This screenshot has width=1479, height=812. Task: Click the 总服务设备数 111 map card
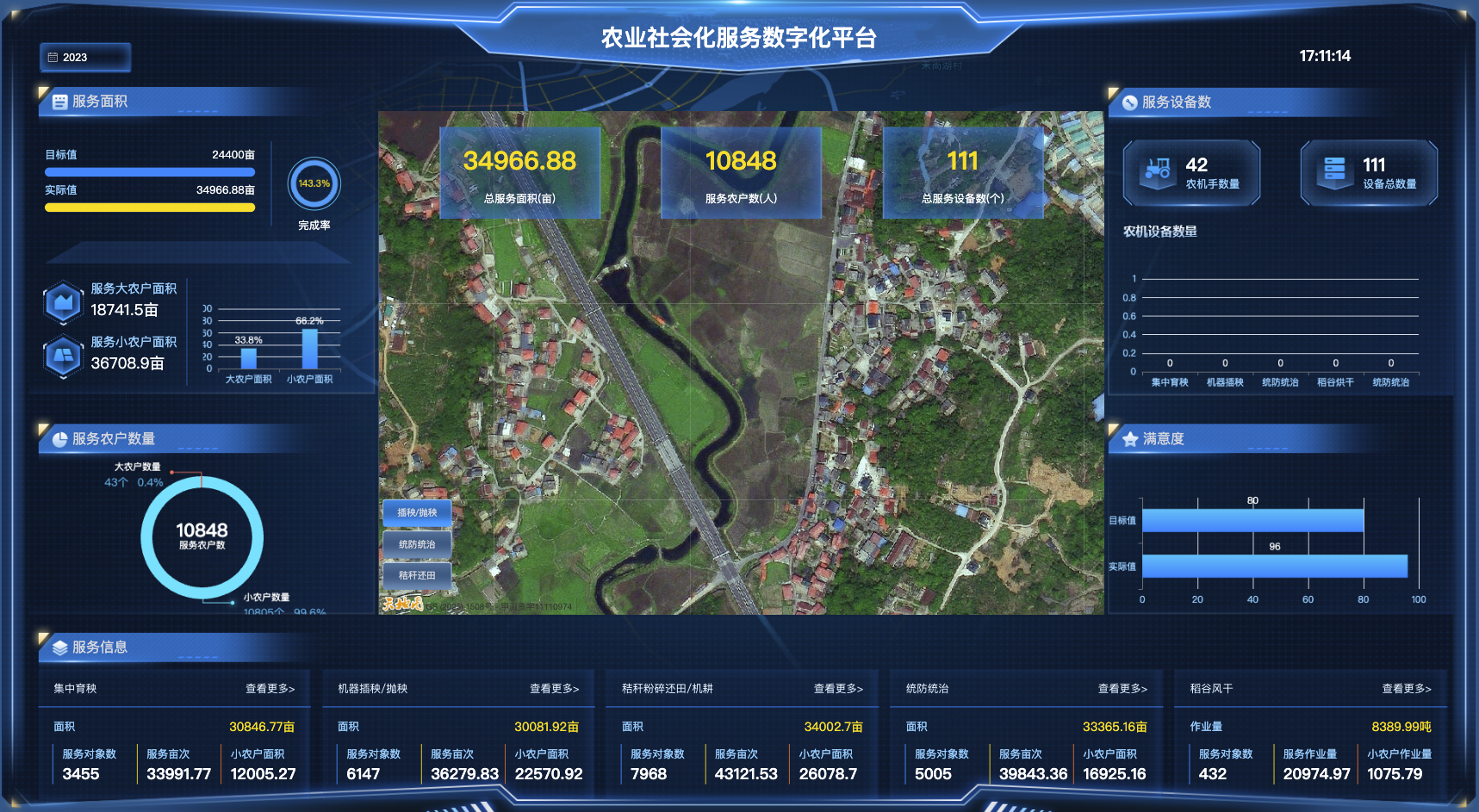963,173
